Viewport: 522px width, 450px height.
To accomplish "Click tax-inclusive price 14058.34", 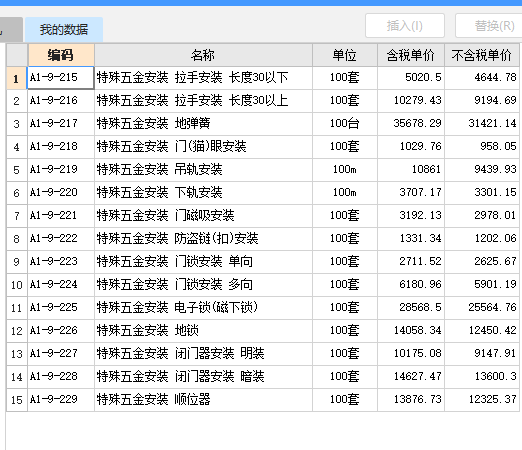I will pyautogui.click(x=411, y=331).
